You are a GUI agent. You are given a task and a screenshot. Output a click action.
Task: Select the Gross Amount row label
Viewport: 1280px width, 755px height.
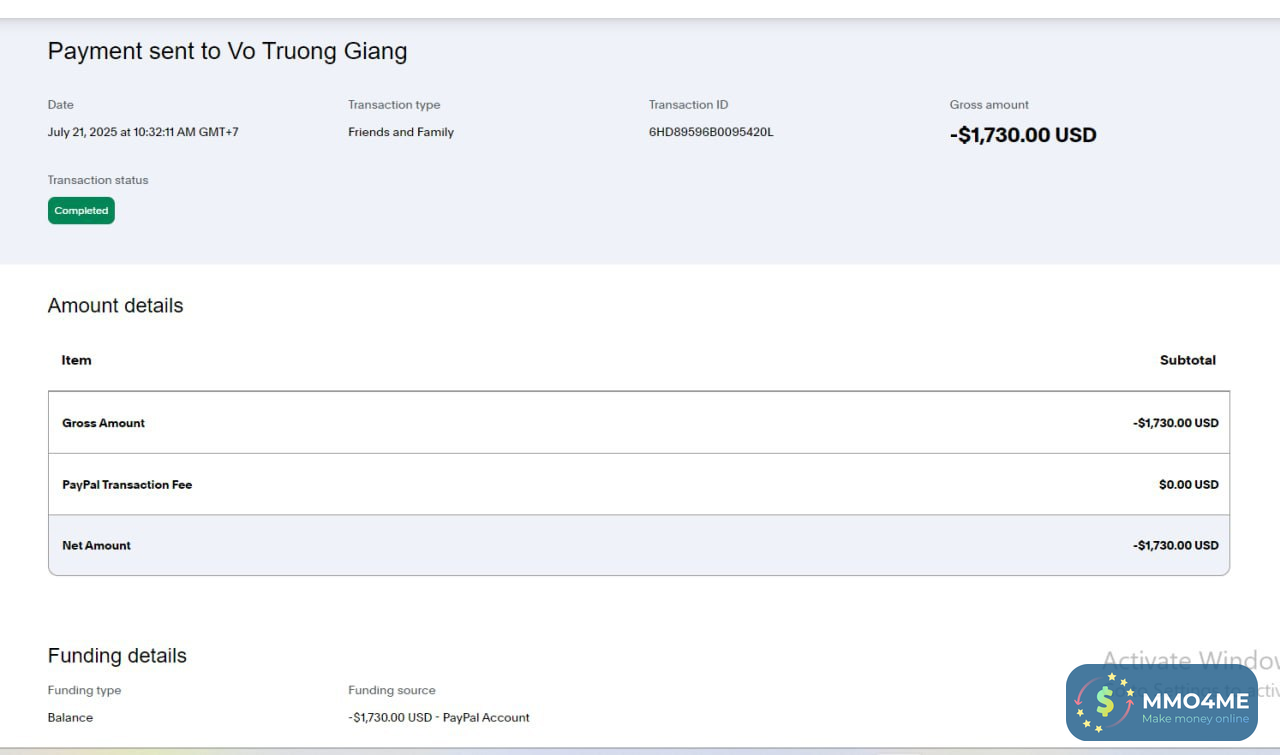pyautogui.click(x=103, y=423)
